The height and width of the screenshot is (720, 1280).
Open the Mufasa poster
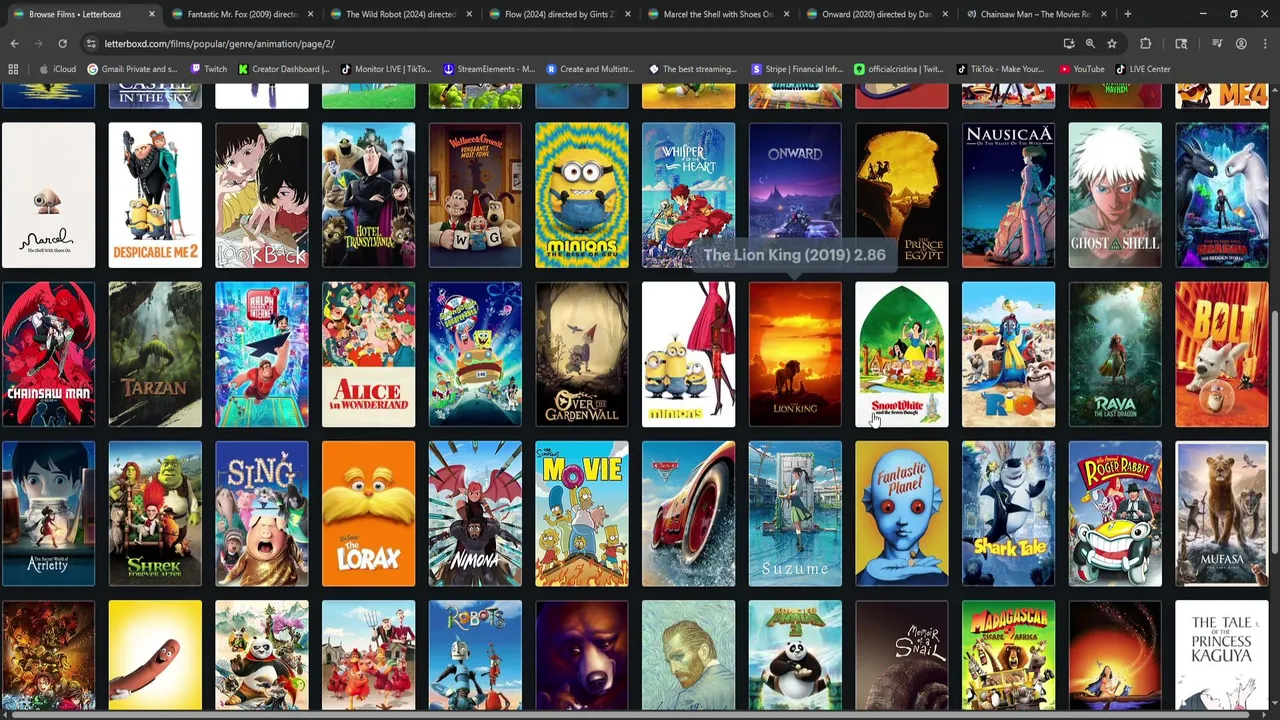click(1222, 514)
